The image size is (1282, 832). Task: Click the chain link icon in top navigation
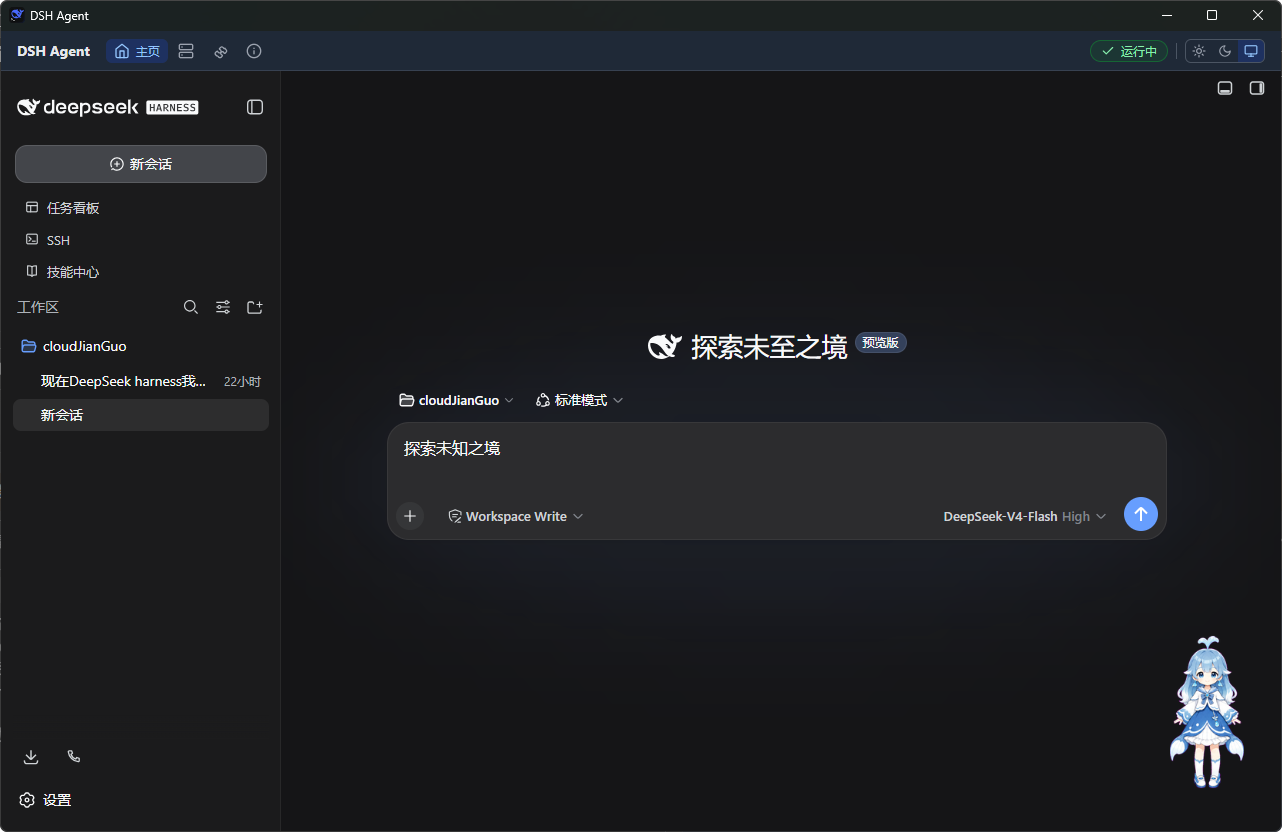(221, 51)
